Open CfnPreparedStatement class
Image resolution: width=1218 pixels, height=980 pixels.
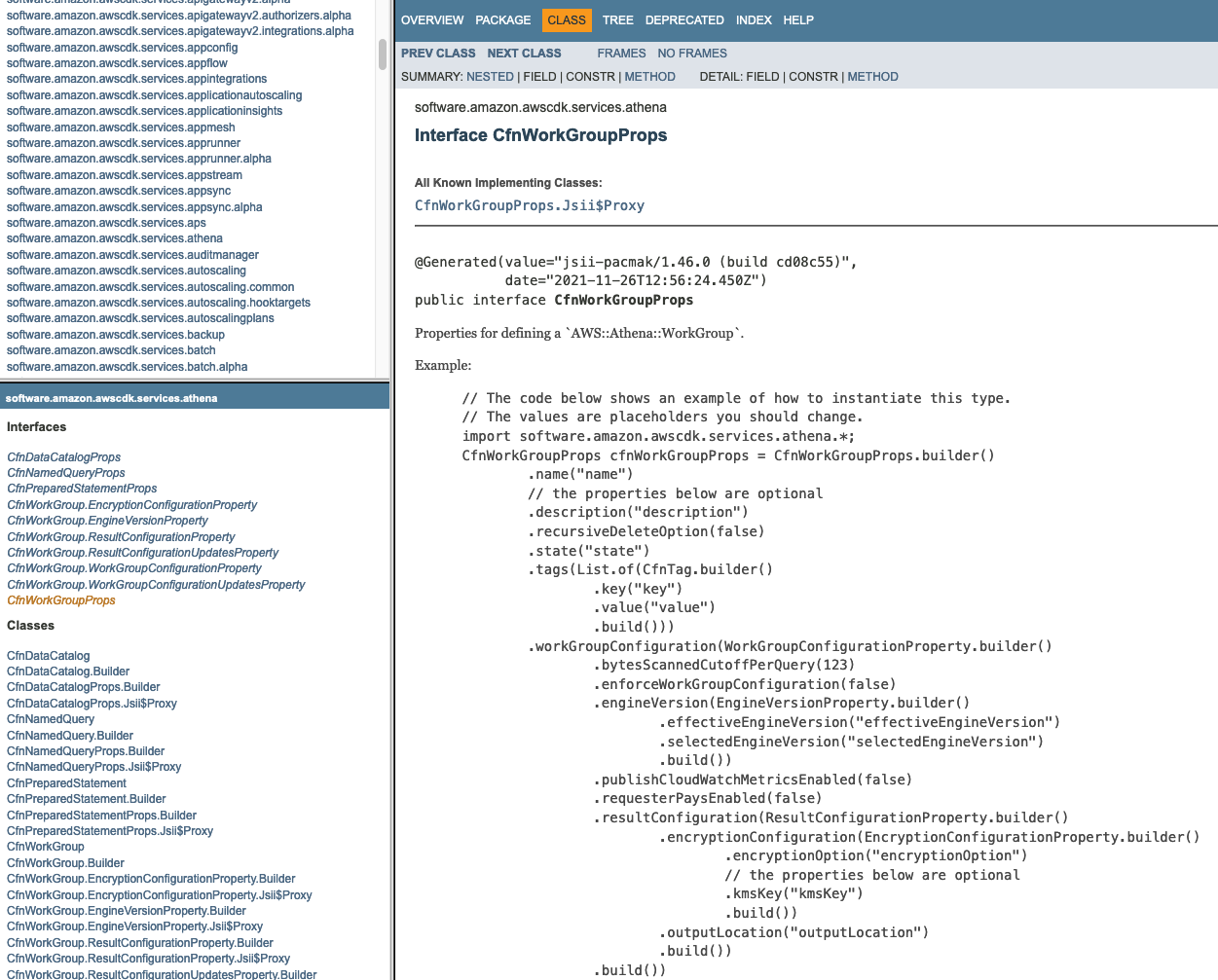(x=66, y=783)
